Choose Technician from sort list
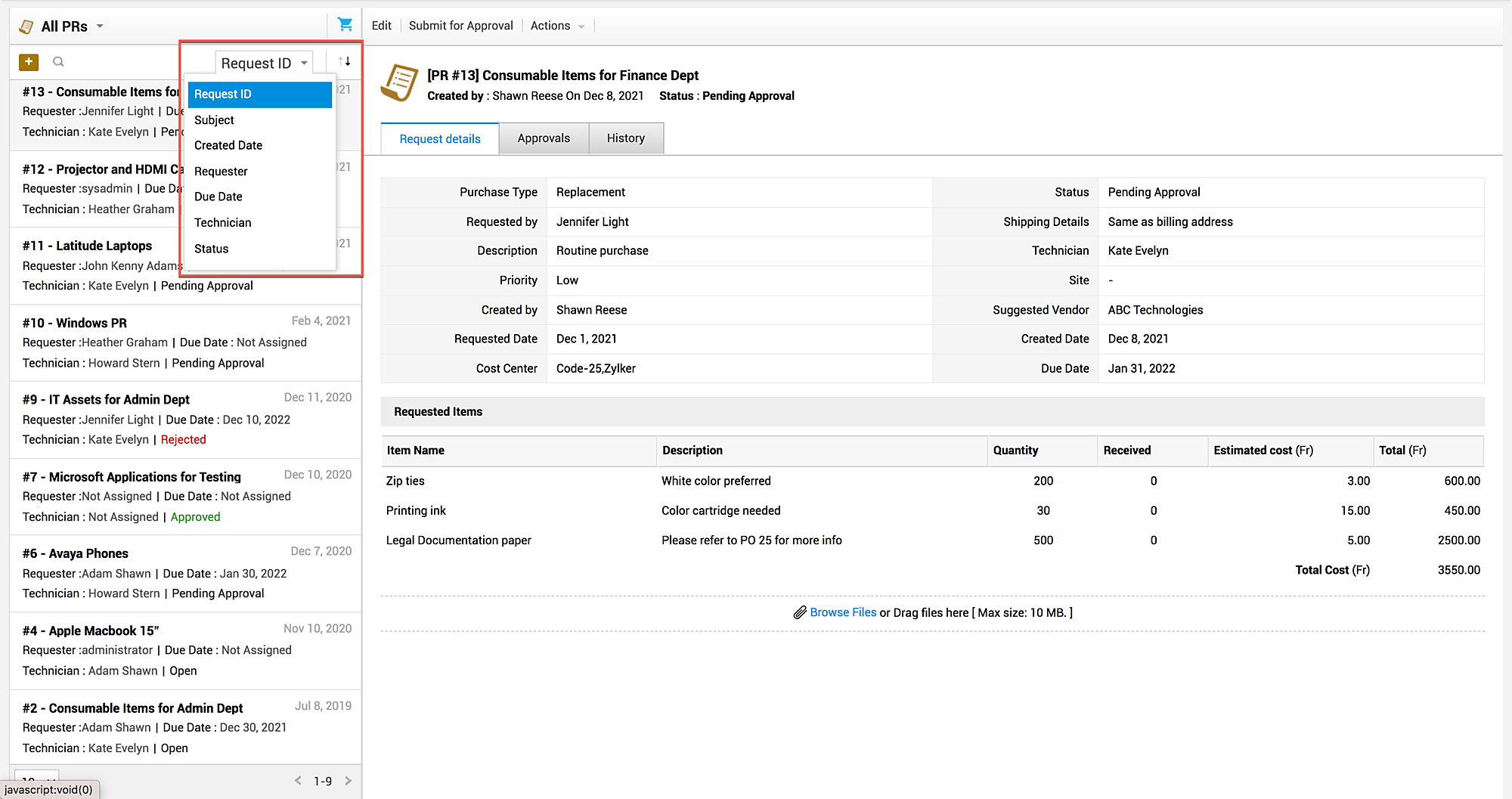 [x=222, y=222]
